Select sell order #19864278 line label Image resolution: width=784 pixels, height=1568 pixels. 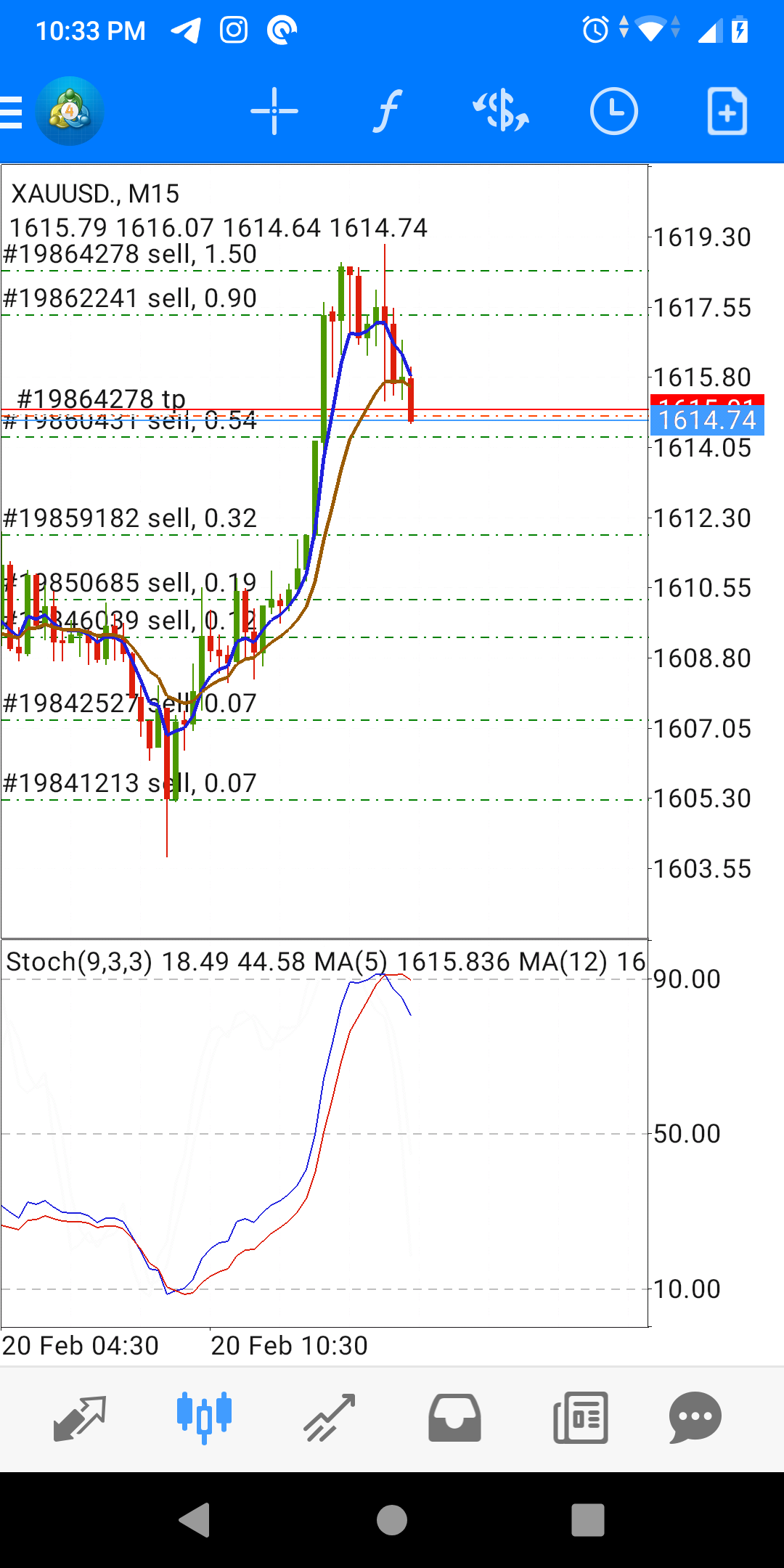click(x=130, y=255)
